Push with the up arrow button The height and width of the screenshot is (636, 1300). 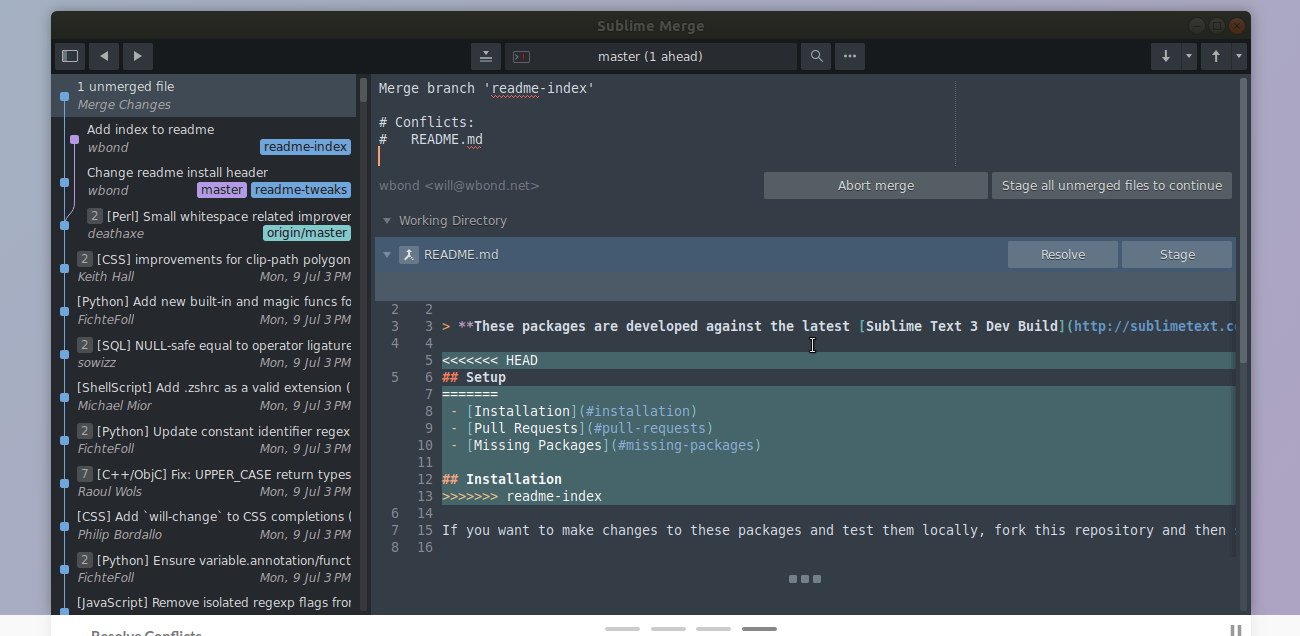[x=1216, y=56]
